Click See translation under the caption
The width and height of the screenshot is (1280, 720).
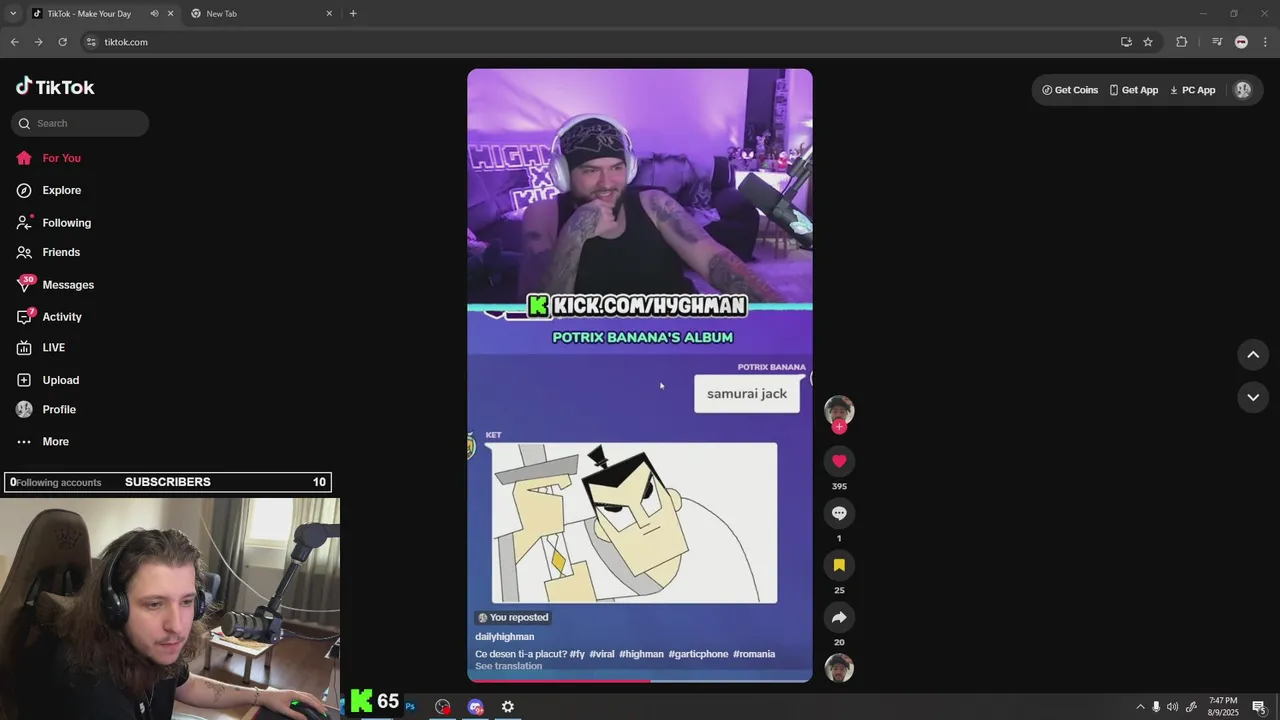pos(508,666)
